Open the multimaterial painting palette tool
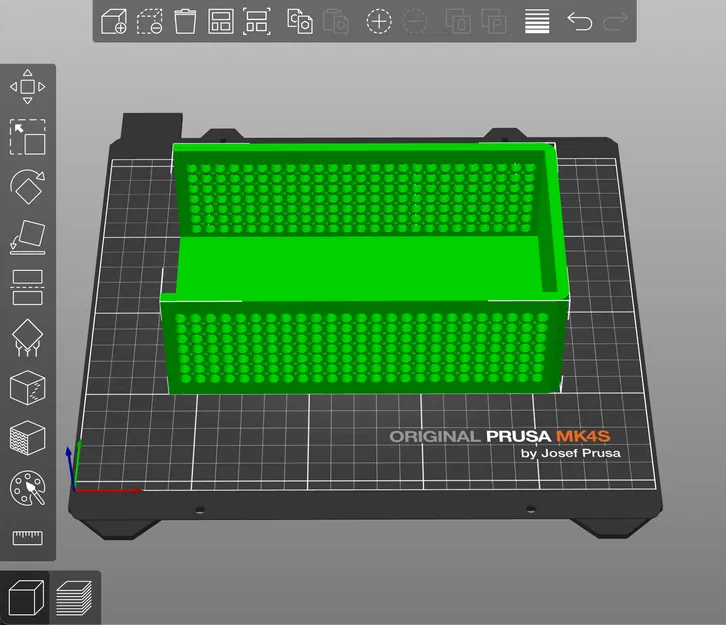Image resolution: width=726 pixels, height=625 pixels. tap(28, 488)
